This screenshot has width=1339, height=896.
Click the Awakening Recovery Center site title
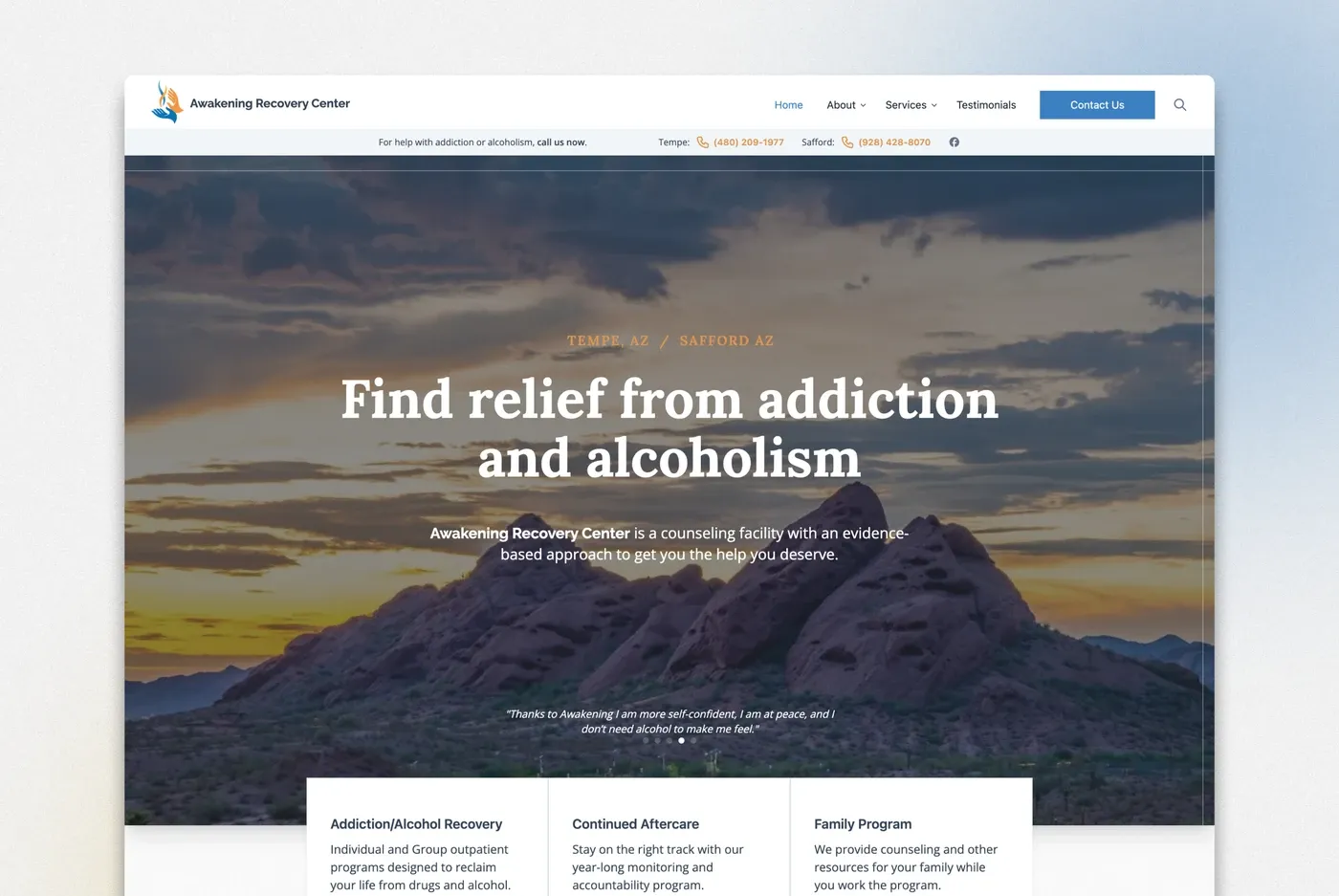[x=270, y=103]
